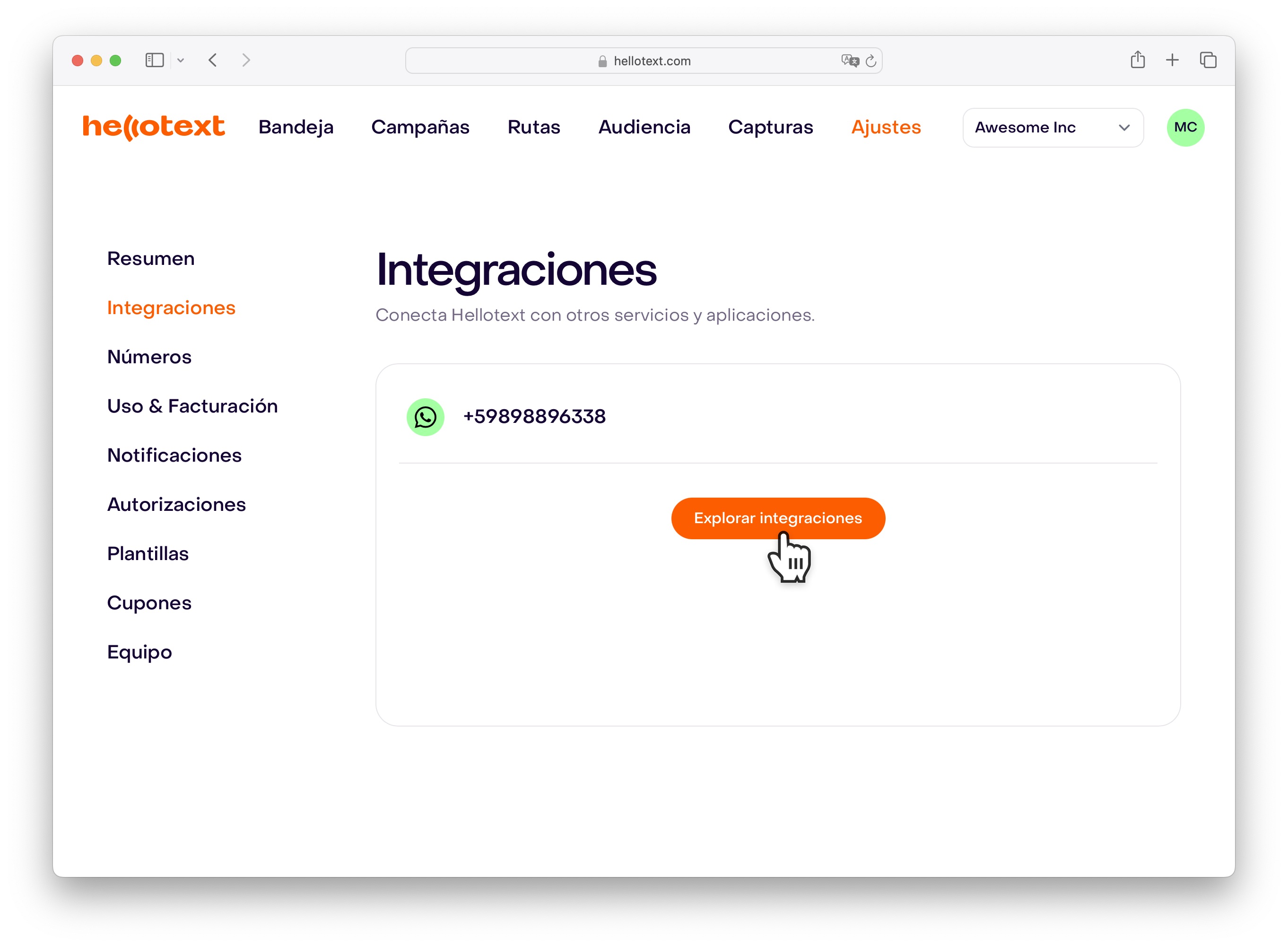This screenshot has width=1288, height=947.
Task: Toggle the Safari sidebar icon
Action: click(x=155, y=60)
